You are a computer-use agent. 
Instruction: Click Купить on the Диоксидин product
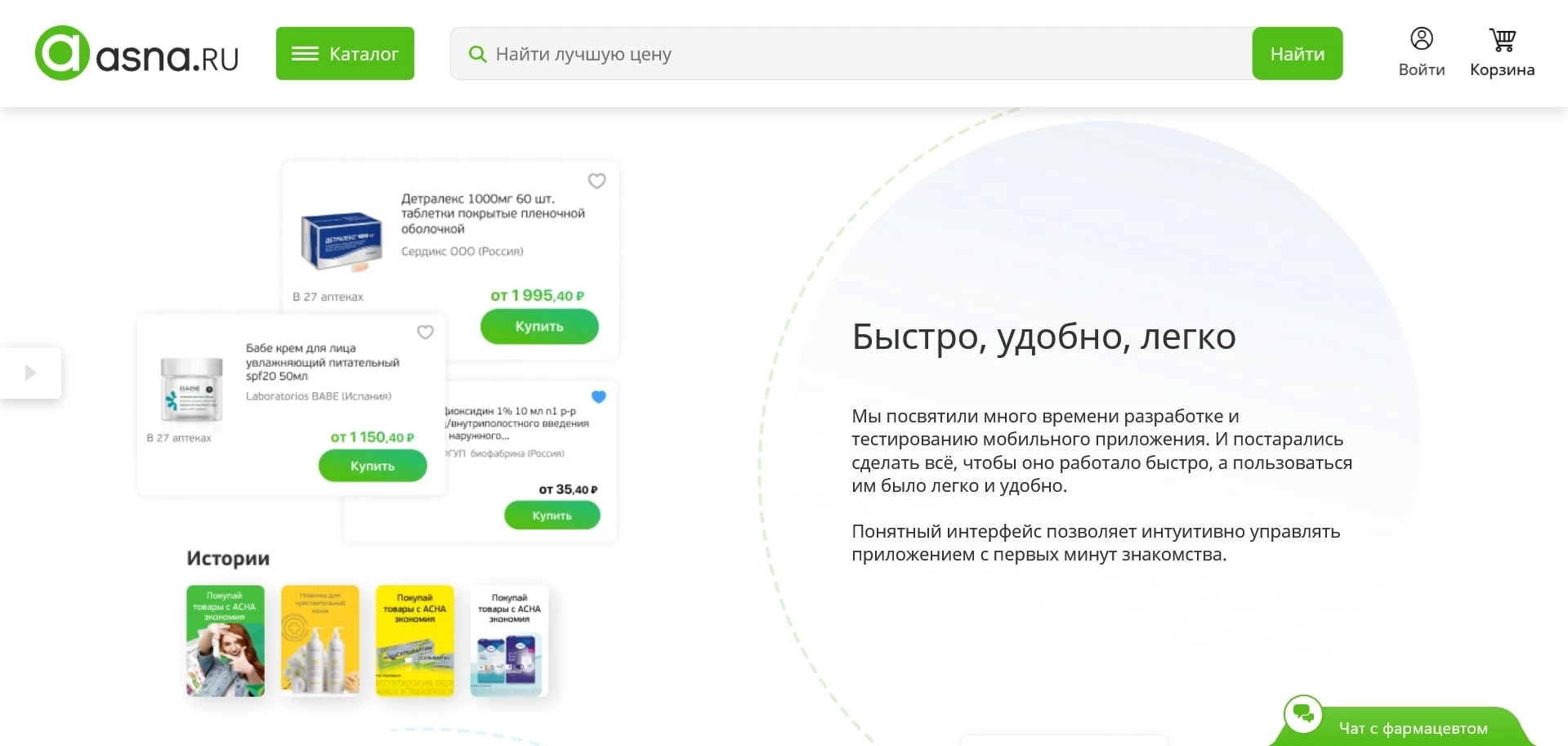coord(552,515)
